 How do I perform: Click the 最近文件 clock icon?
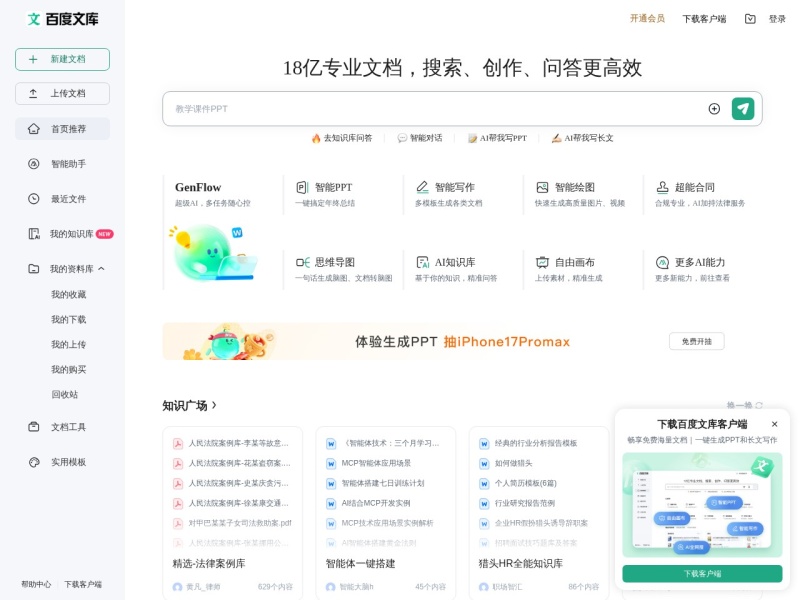coord(34,199)
